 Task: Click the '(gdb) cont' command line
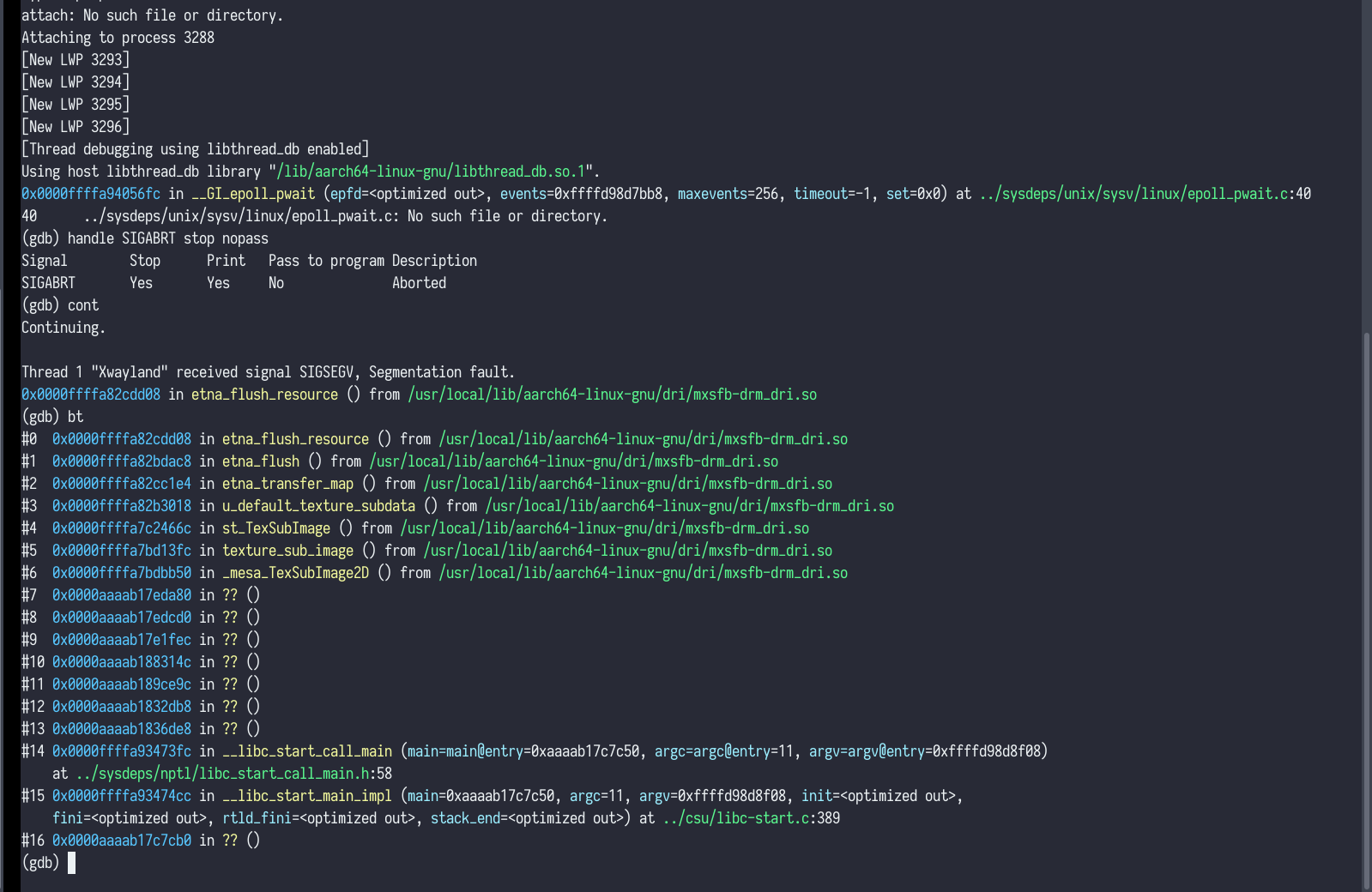(x=60, y=305)
